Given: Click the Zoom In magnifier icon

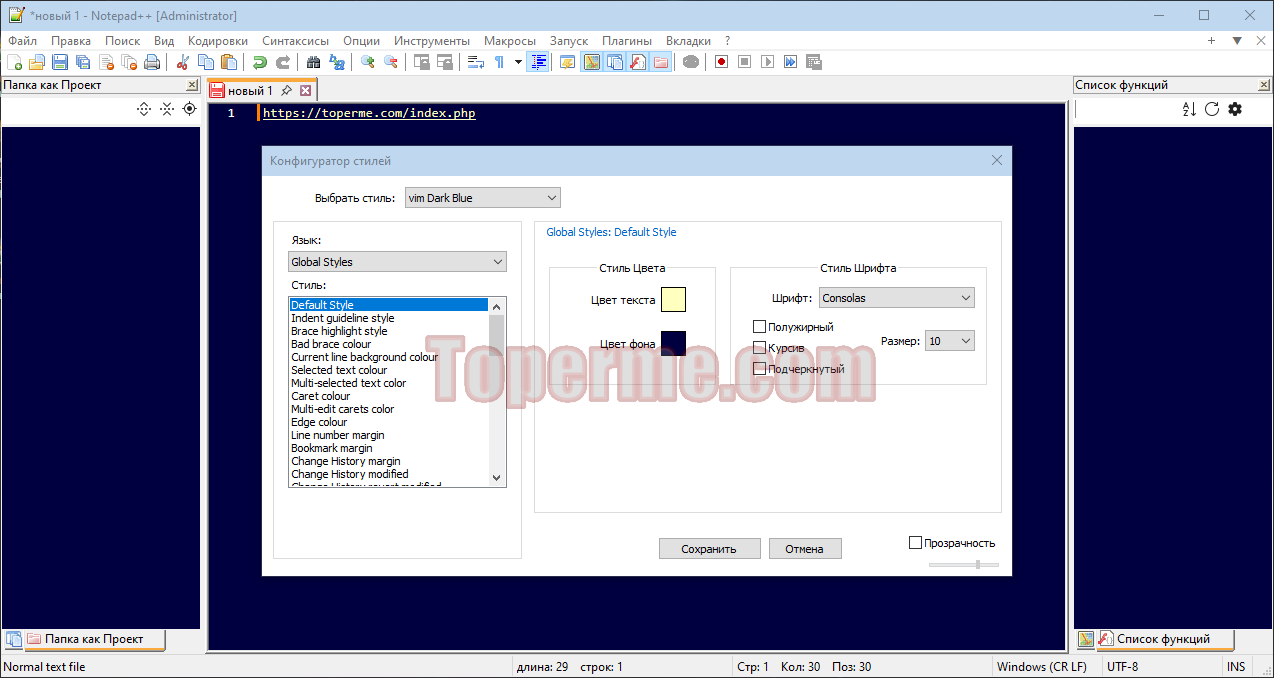Looking at the screenshot, I should click(368, 62).
